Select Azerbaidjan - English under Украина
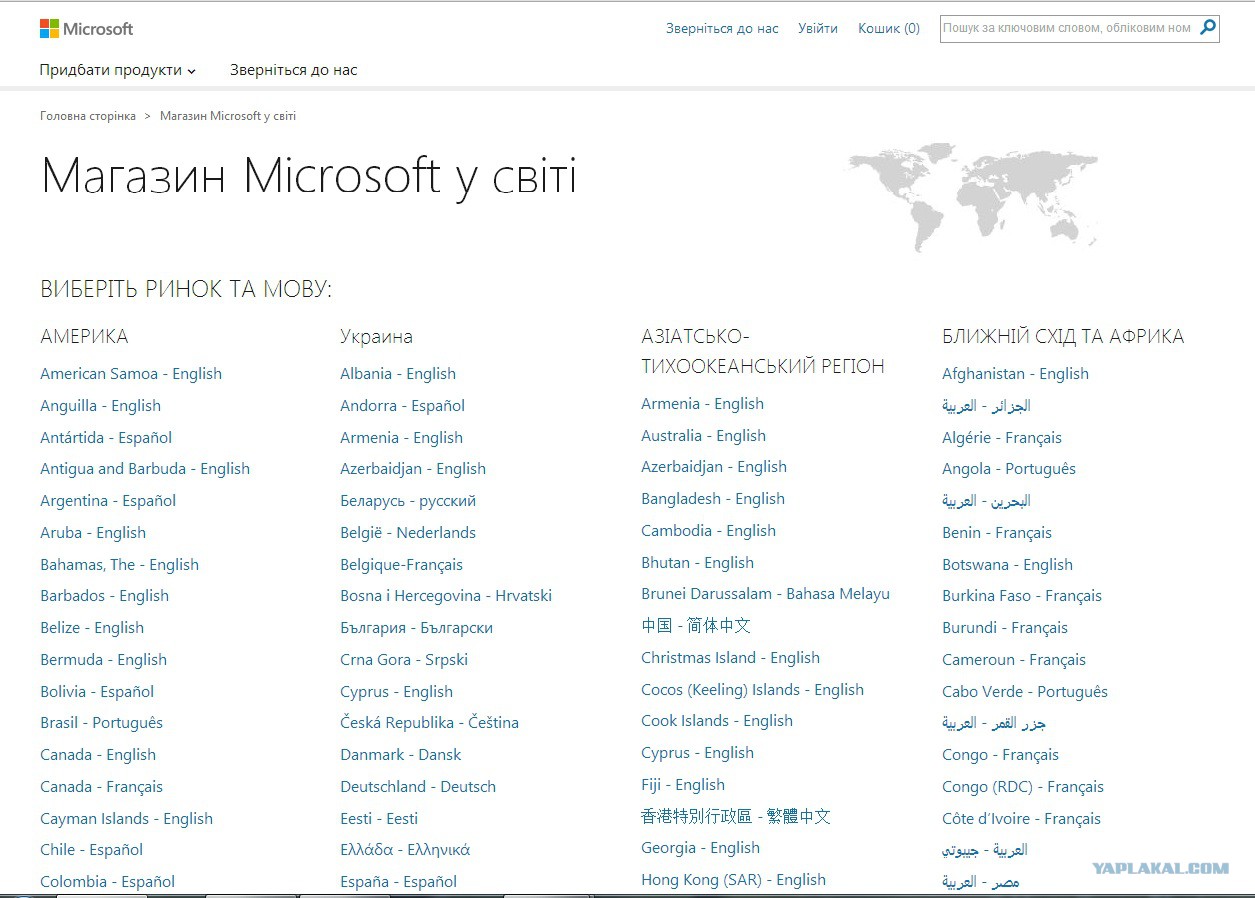Image resolution: width=1255 pixels, height=898 pixels. (413, 469)
